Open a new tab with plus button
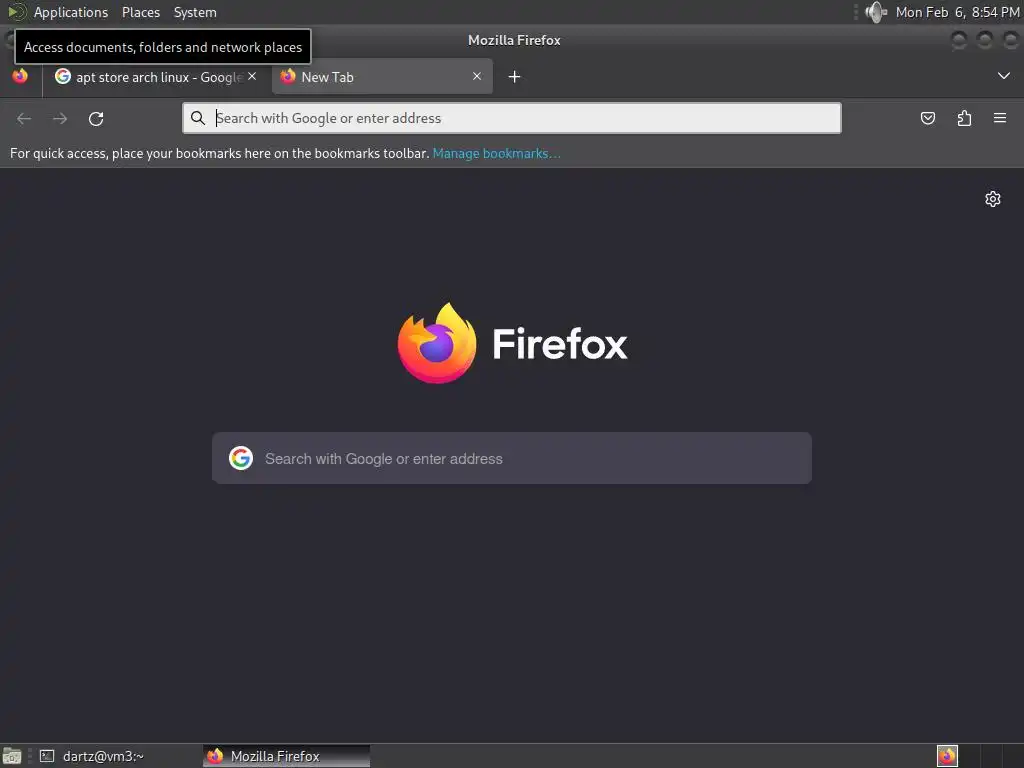The width and height of the screenshot is (1024, 768). pyautogui.click(x=515, y=77)
